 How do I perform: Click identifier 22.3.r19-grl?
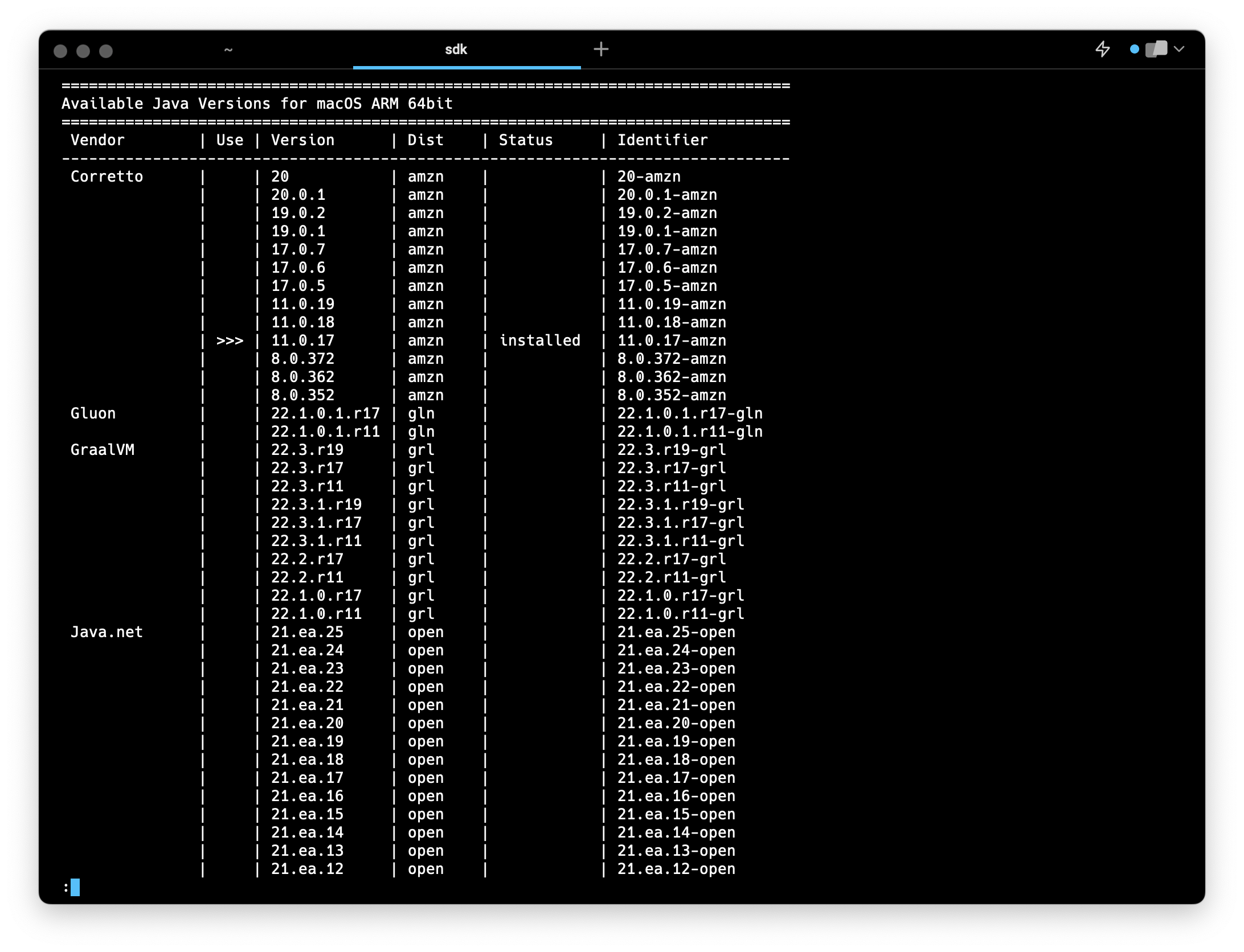[x=672, y=450]
